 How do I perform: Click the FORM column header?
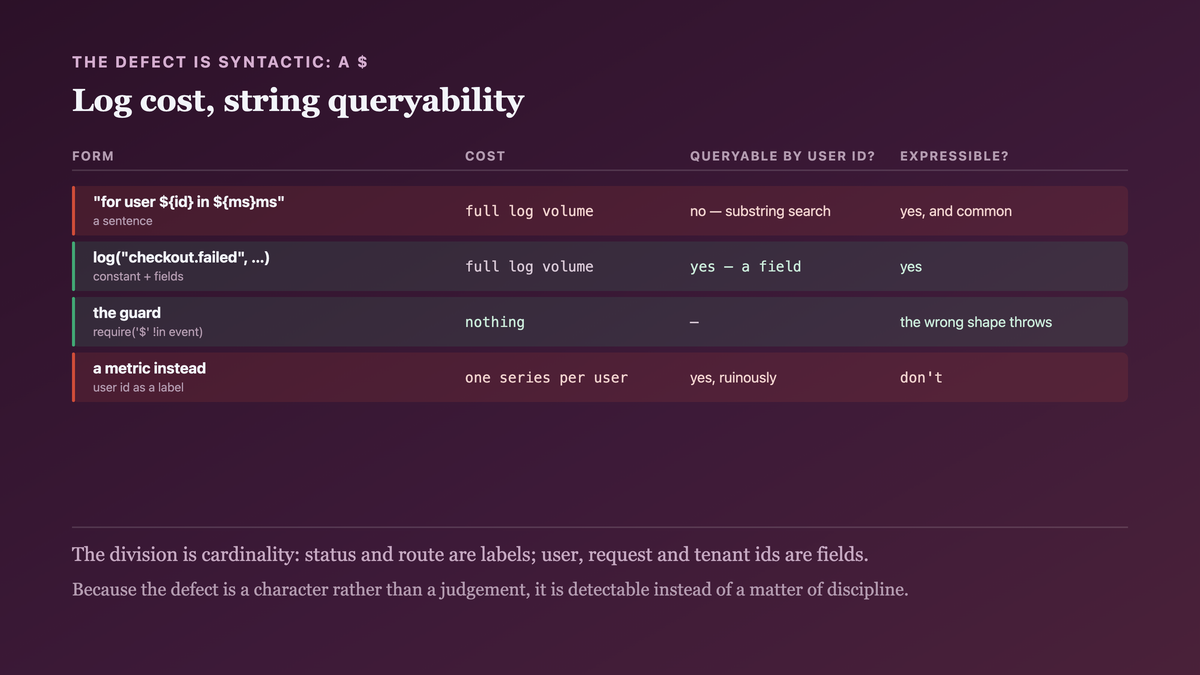tap(93, 156)
